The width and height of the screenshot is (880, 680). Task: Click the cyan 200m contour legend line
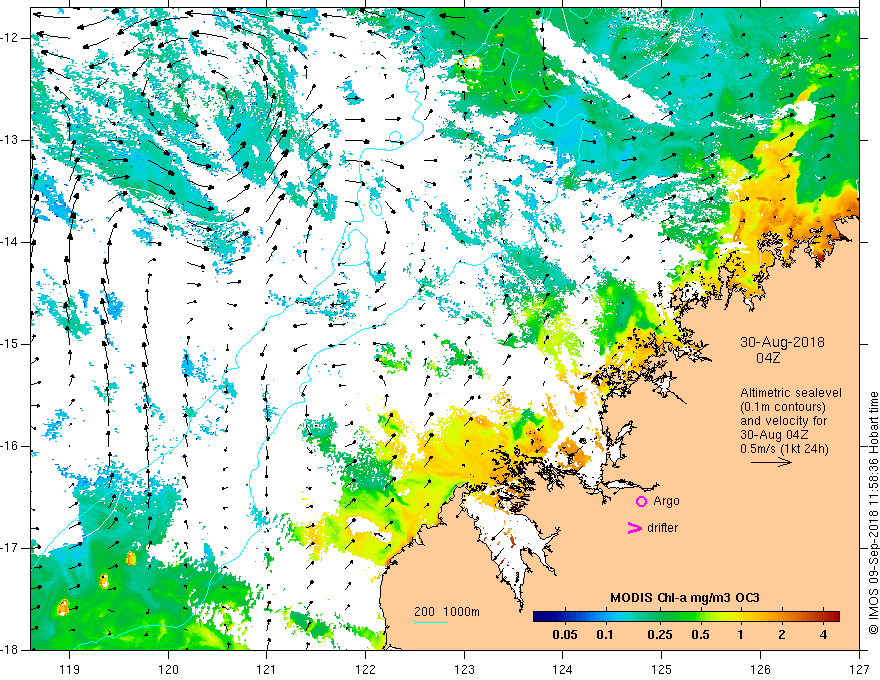430,622
